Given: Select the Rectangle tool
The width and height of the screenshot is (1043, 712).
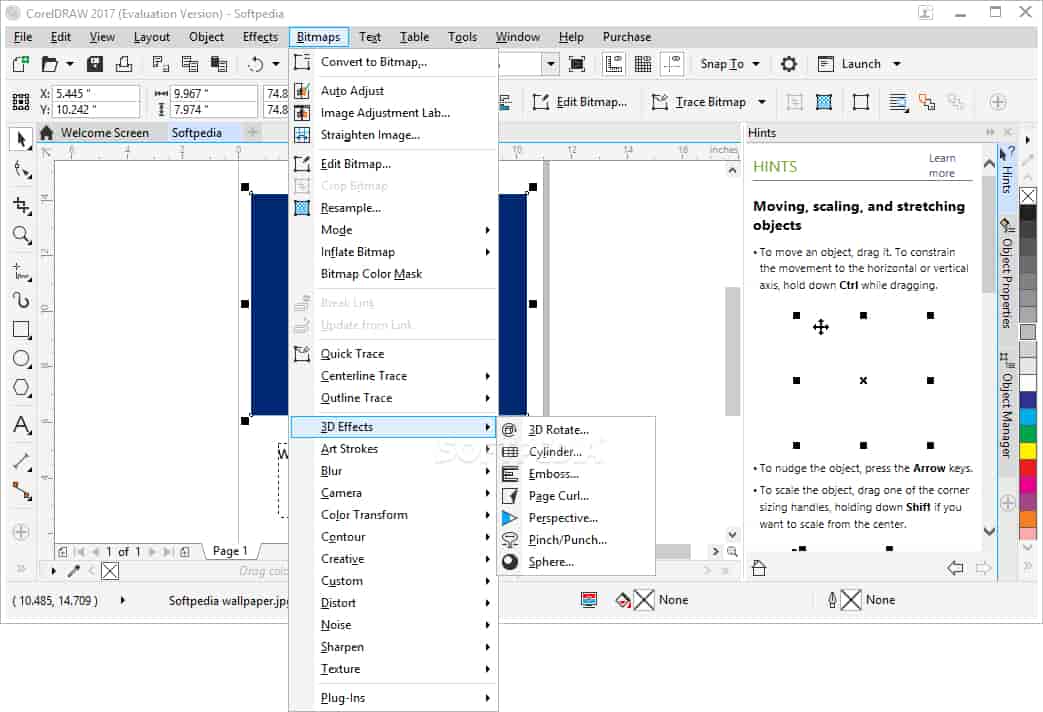Looking at the screenshot, I should 21,329.
